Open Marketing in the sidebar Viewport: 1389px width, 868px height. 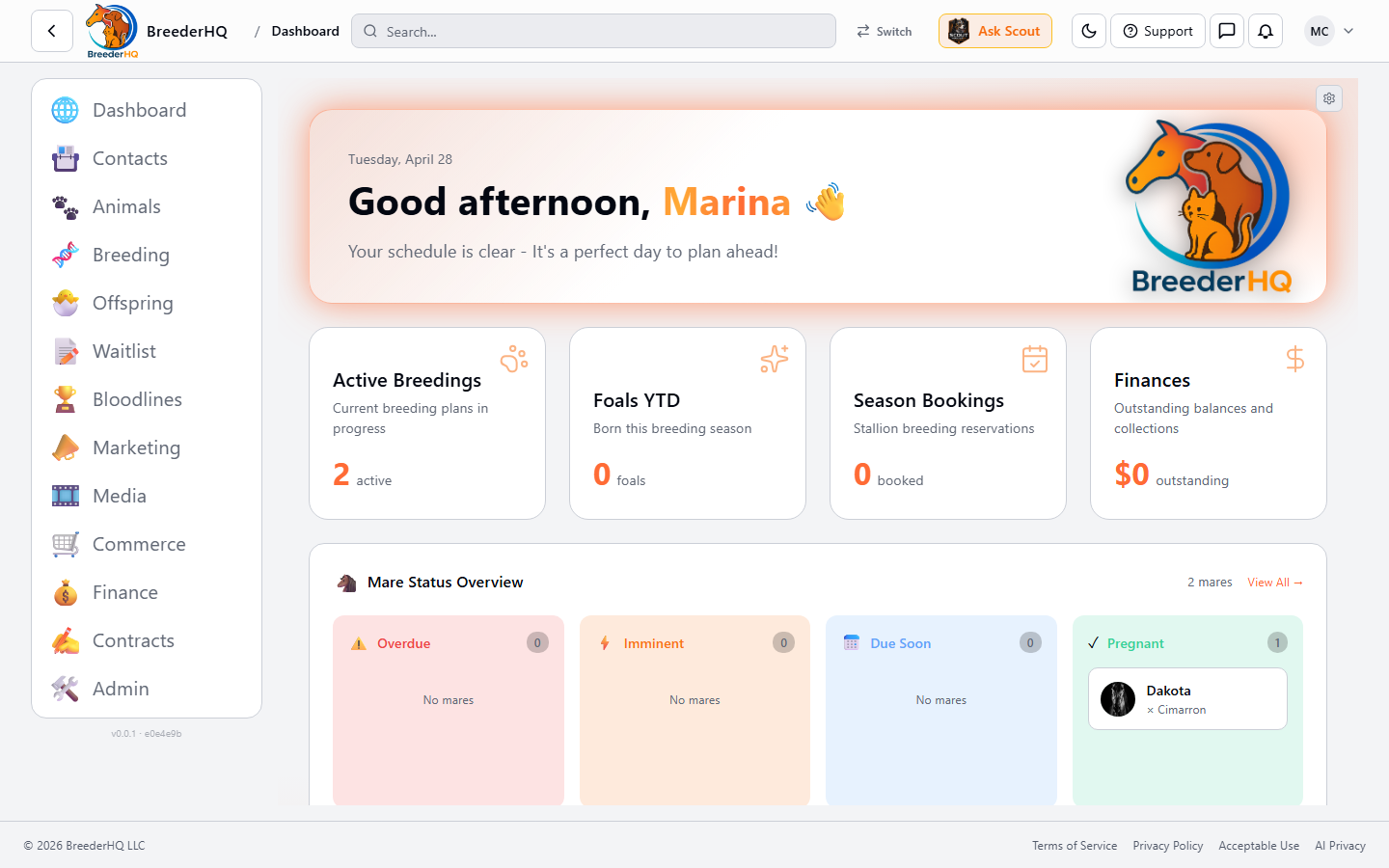147,448
